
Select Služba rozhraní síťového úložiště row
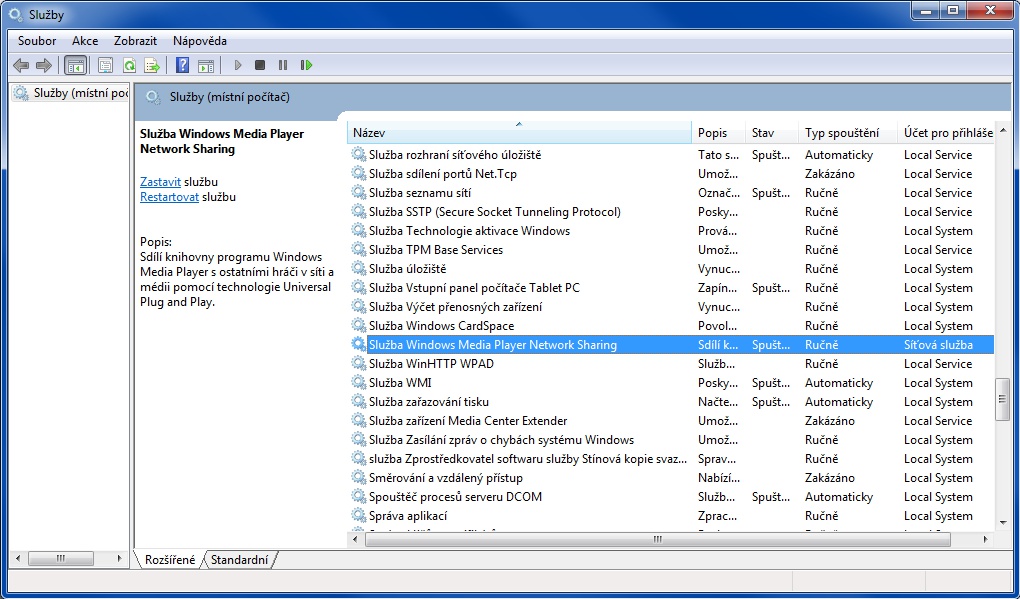671,154
